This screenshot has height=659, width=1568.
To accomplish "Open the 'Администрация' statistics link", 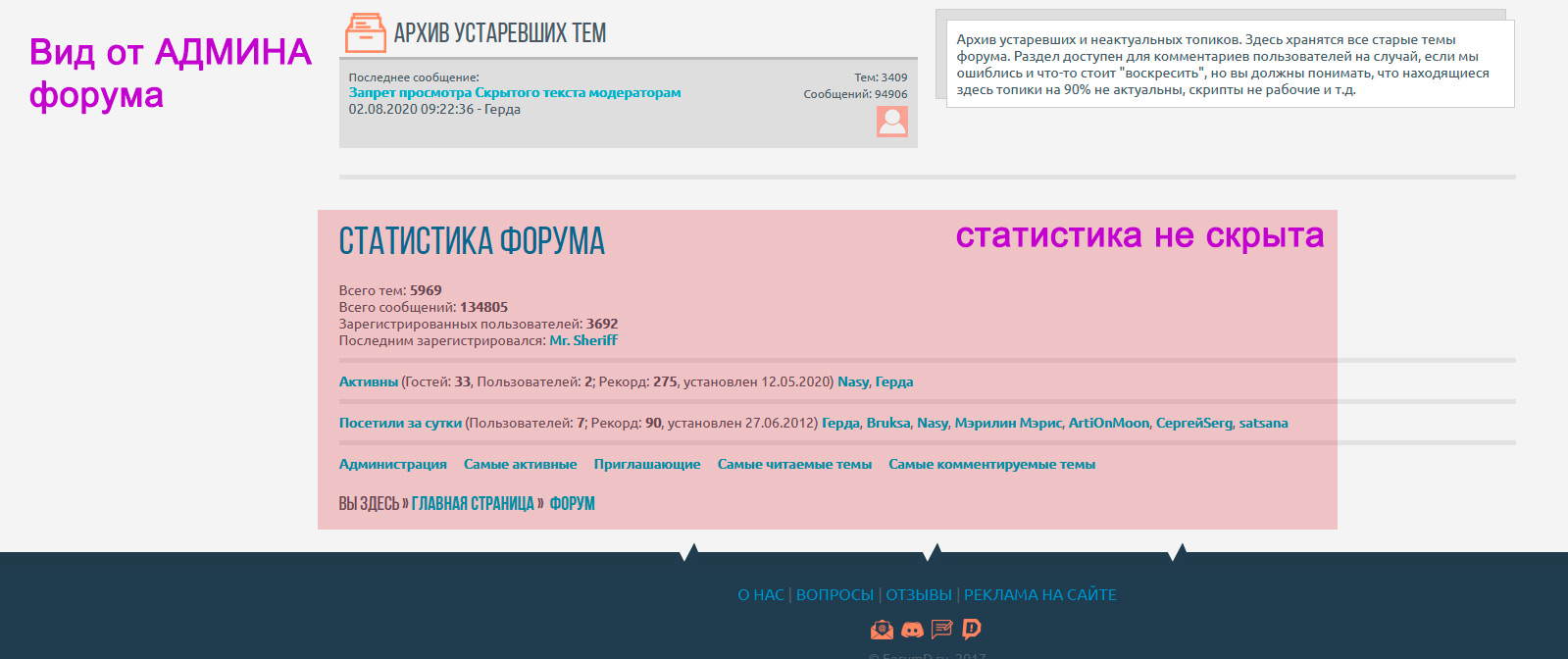I will [x=392, y=464].
